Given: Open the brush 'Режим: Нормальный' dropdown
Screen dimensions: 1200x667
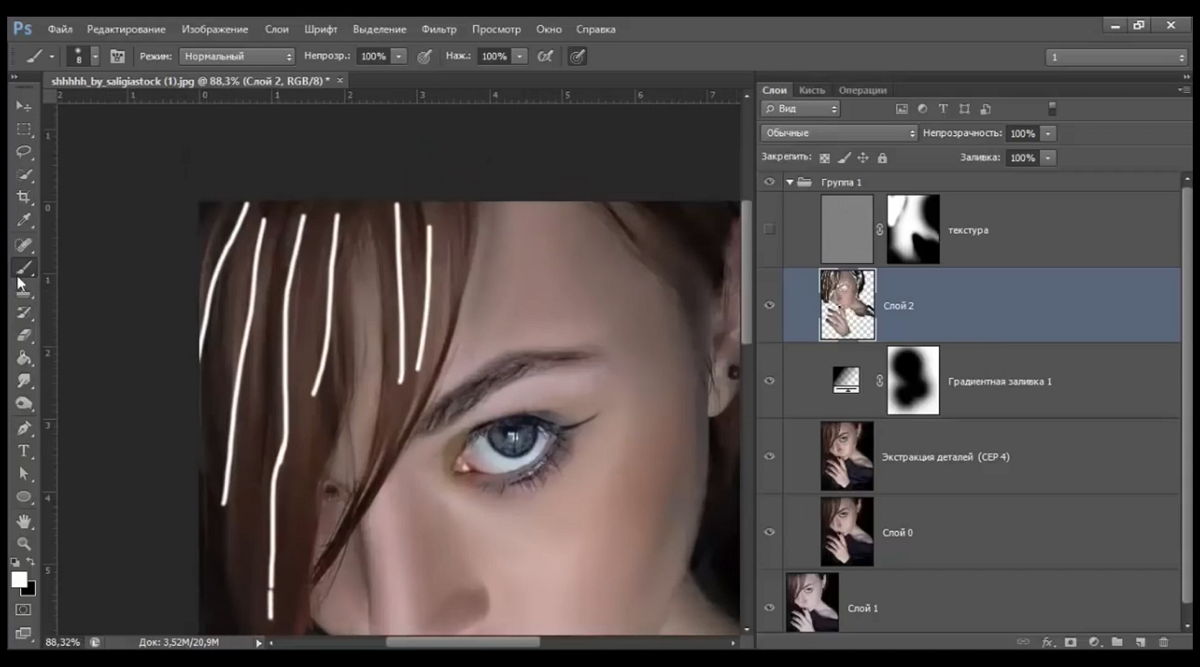Looking at the screenshot, I should (x=237, y=57).
